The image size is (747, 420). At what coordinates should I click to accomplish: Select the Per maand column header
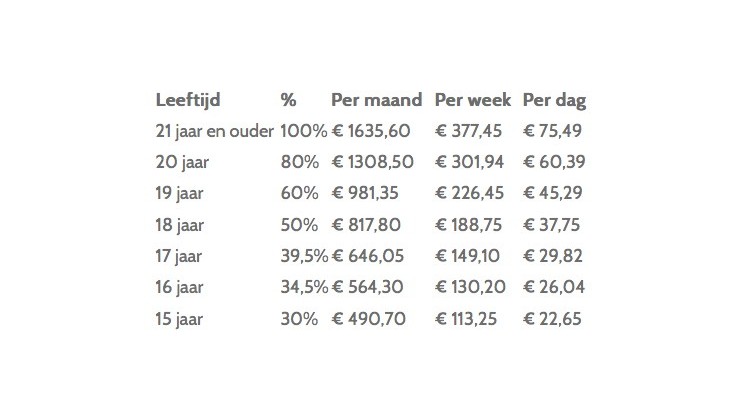pyautogui.click(x=376, y=100)
